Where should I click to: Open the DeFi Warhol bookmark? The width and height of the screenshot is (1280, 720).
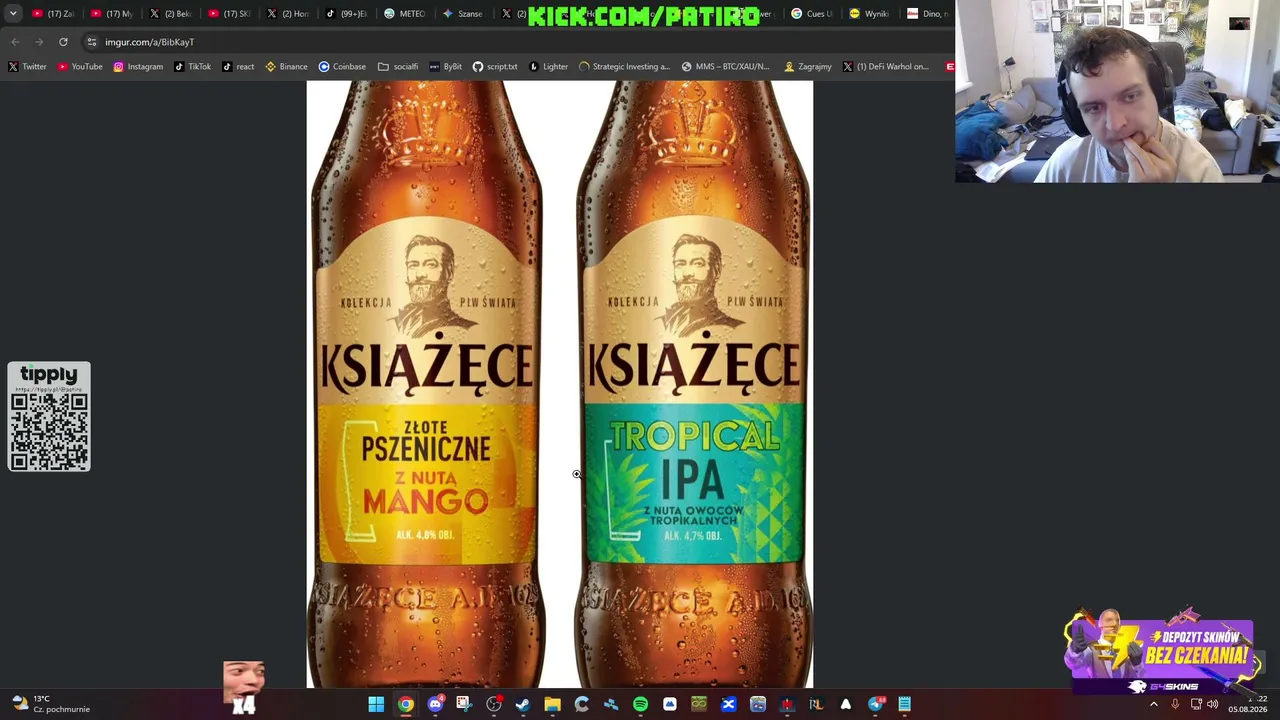(885, 67)
